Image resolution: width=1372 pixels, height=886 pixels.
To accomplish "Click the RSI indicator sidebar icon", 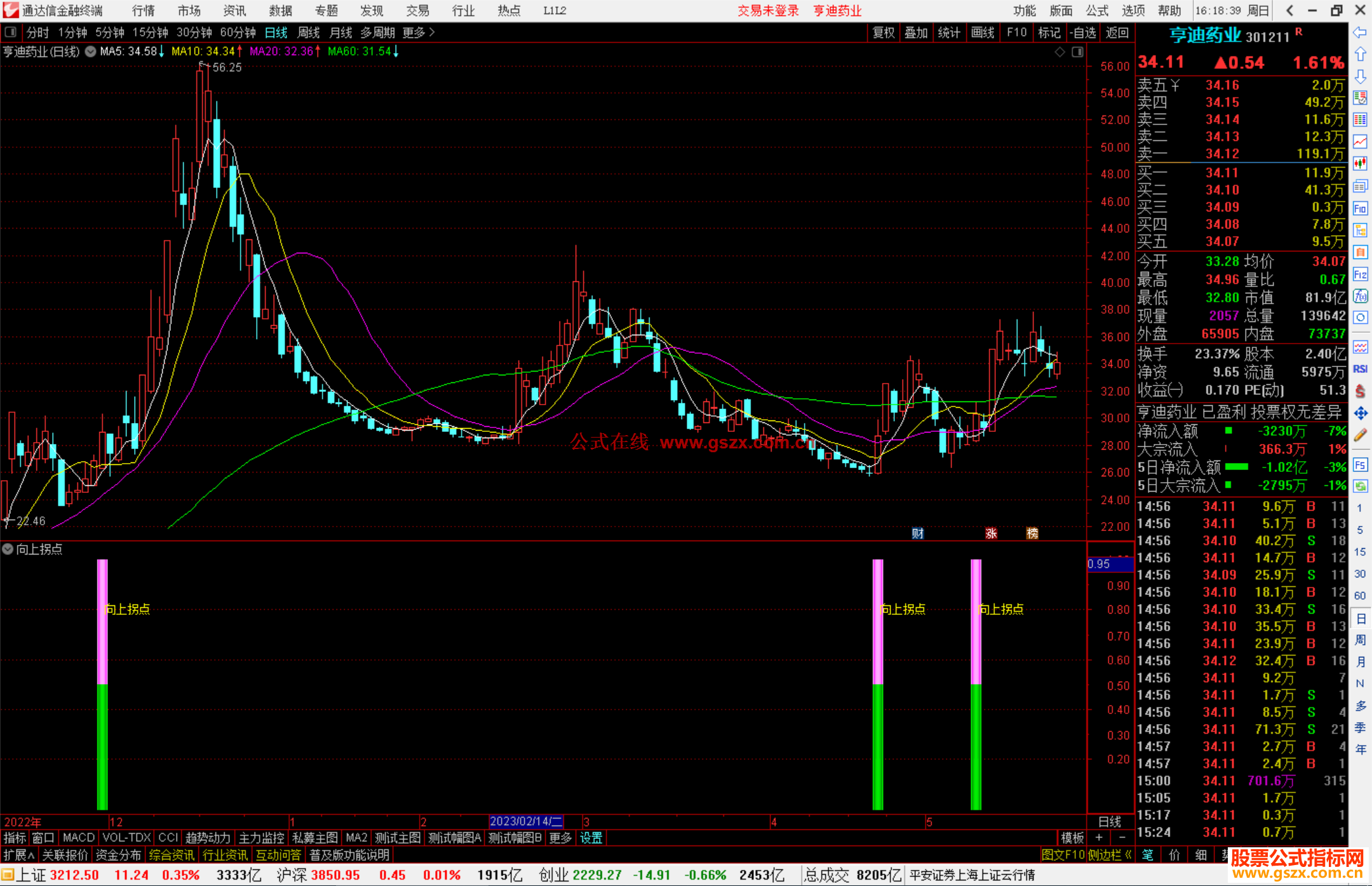I will [x=1360, y=369].
